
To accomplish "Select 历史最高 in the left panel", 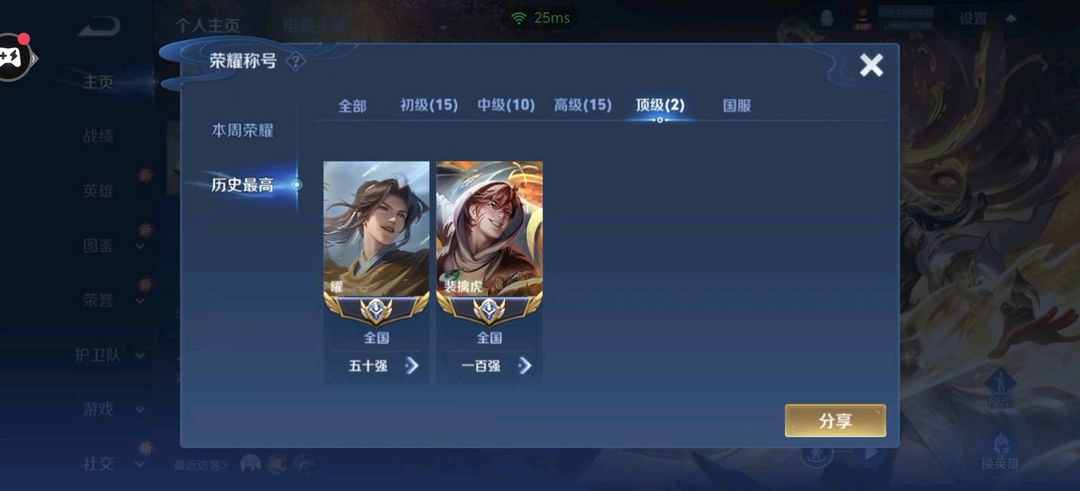I will click(x=242, y=185).
